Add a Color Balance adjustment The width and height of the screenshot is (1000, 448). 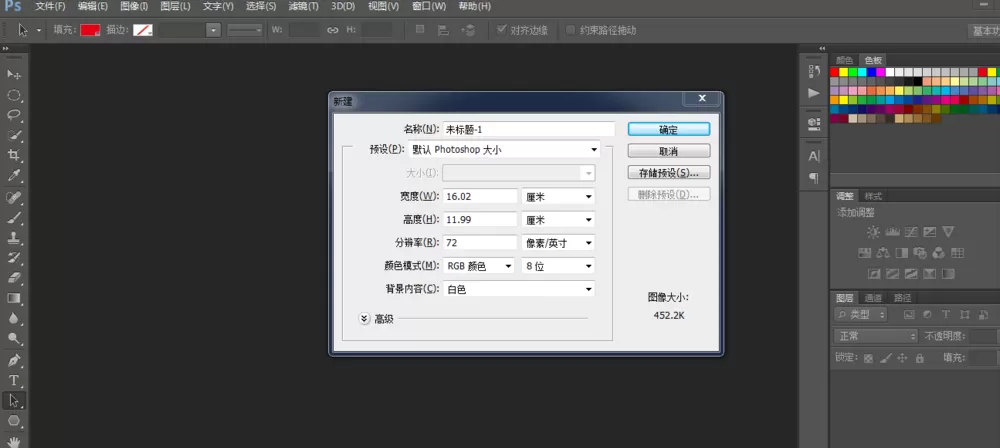[x=883, y=253]
